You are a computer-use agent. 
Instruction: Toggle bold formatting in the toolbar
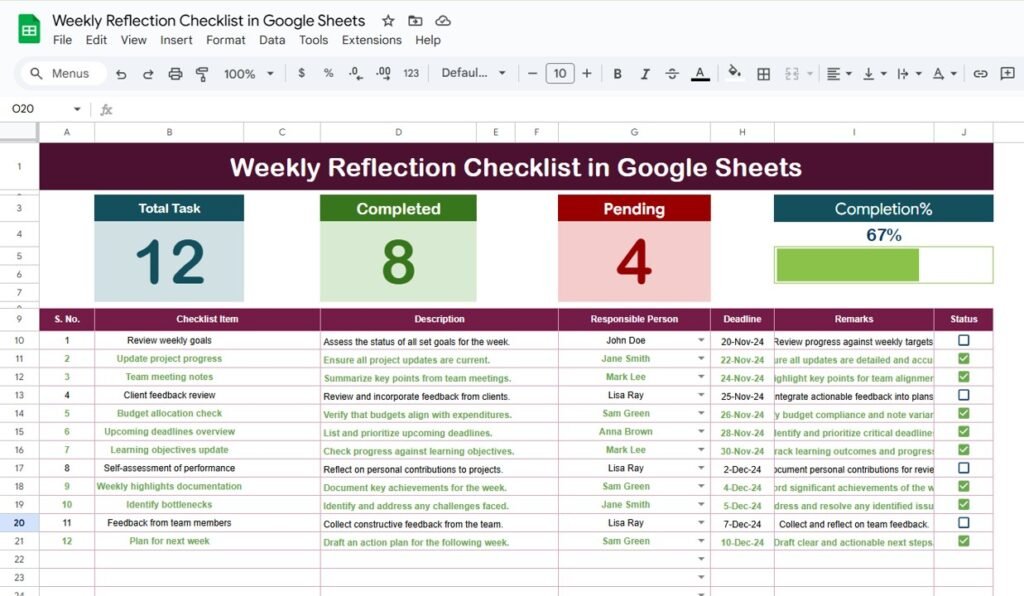click(x=617, y=73)
